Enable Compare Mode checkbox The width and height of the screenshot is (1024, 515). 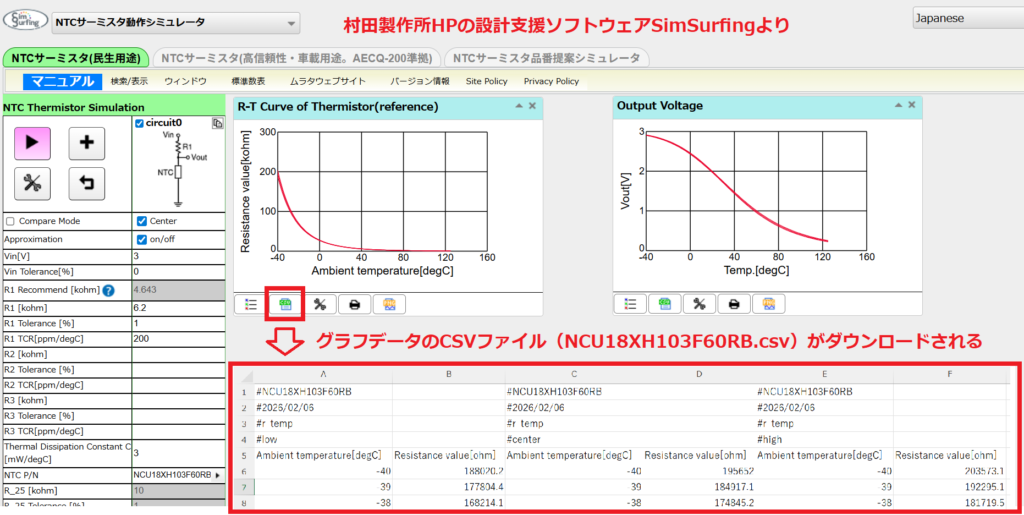[10, 221]
